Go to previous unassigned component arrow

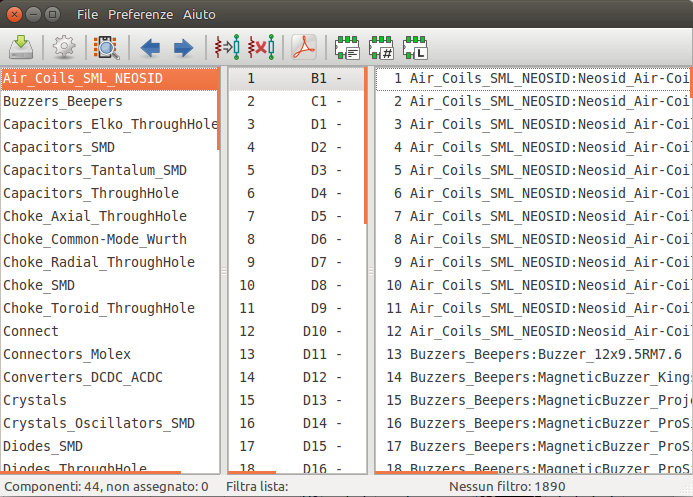tap(150, 47)
